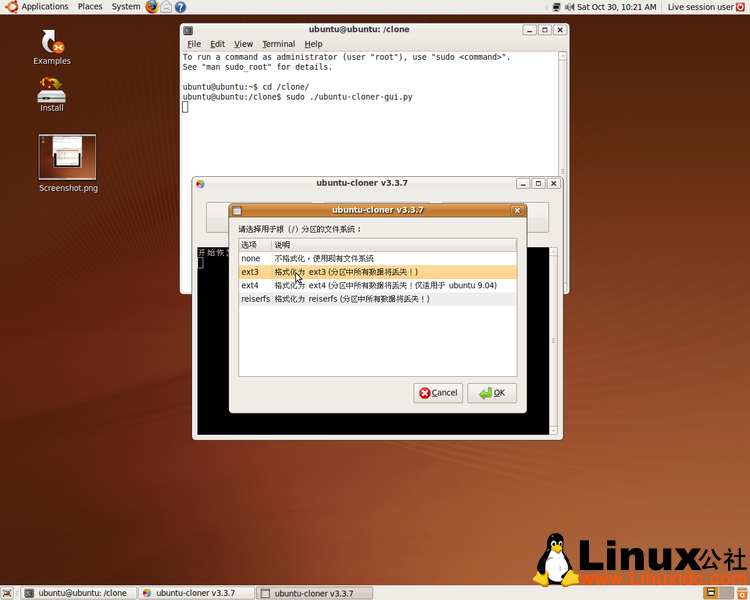Click the terminal window scrollbar up arrow
The image size is (750, 600).
point(562,56)
